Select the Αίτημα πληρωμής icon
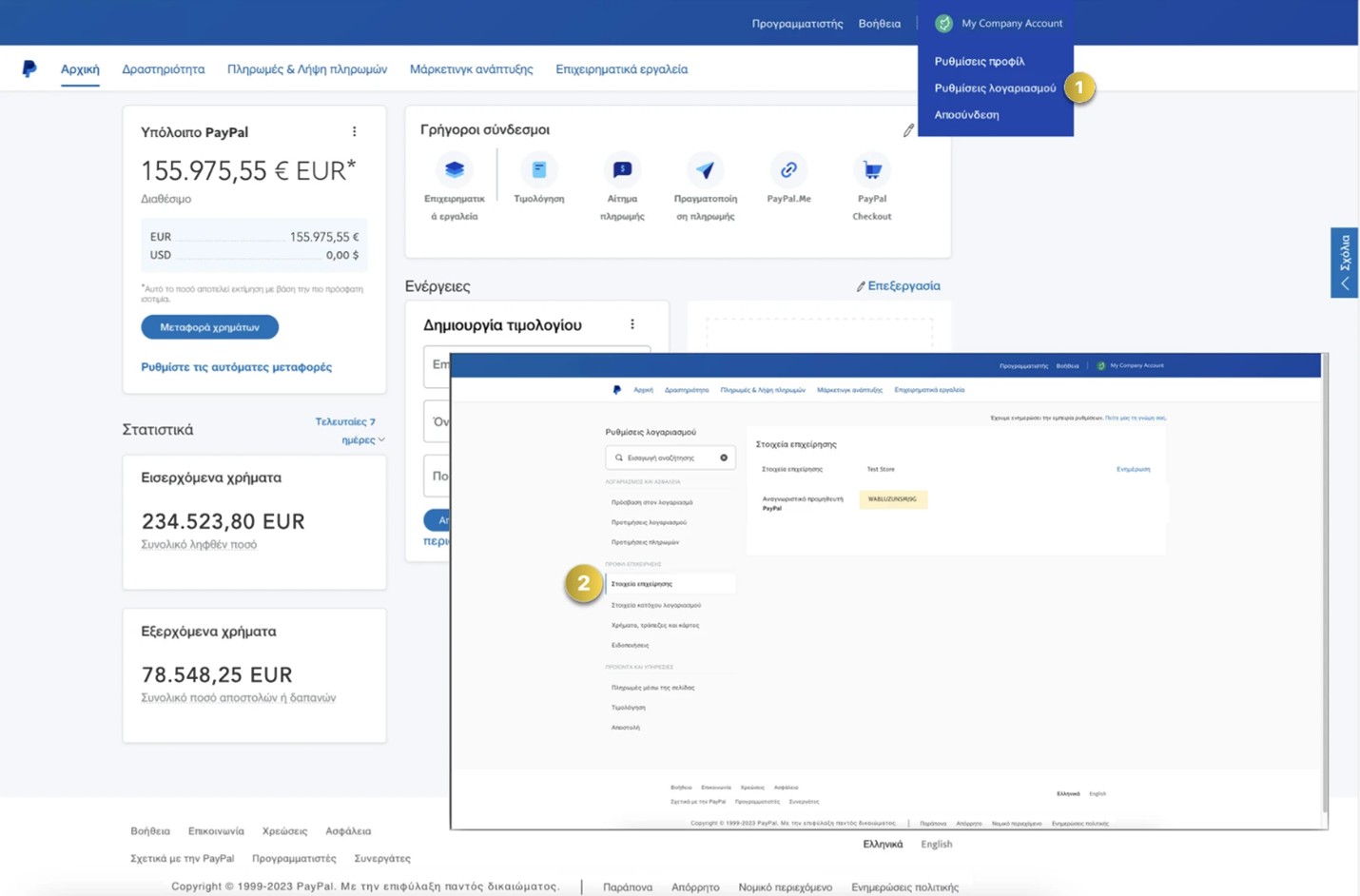 point(622,170)
